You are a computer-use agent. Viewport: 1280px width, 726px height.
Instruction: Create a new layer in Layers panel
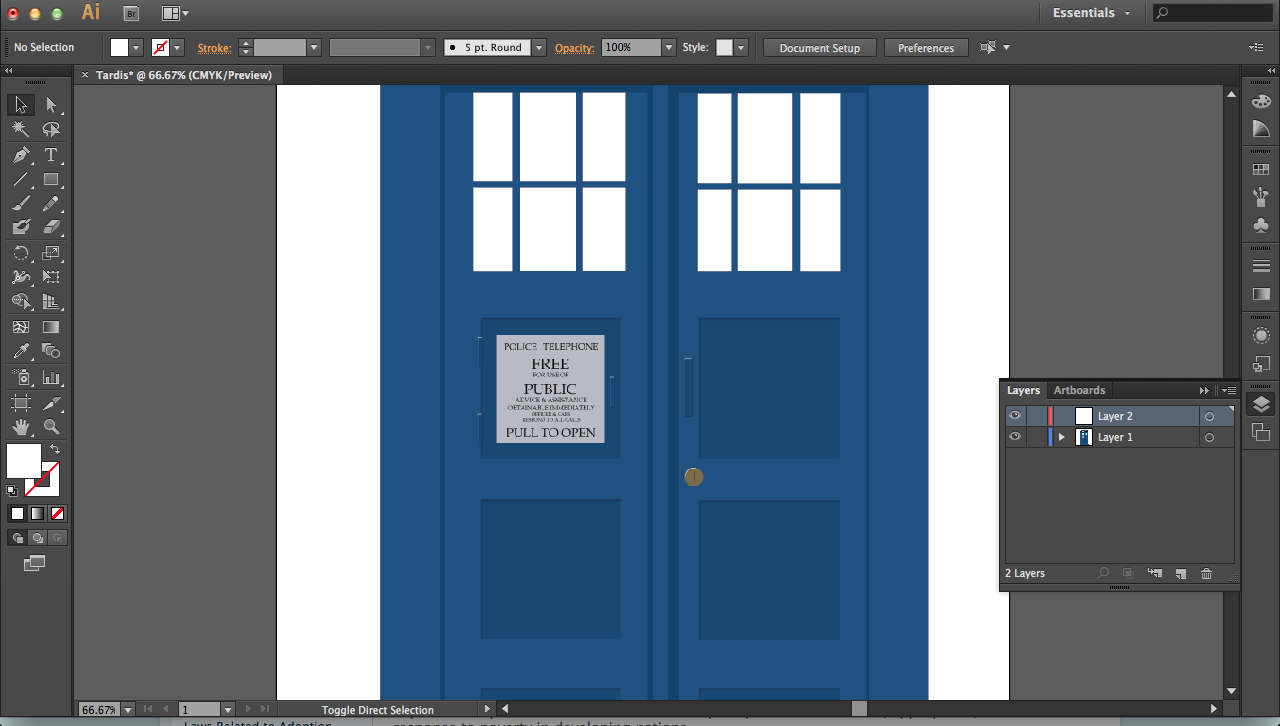coord(1180,574)
